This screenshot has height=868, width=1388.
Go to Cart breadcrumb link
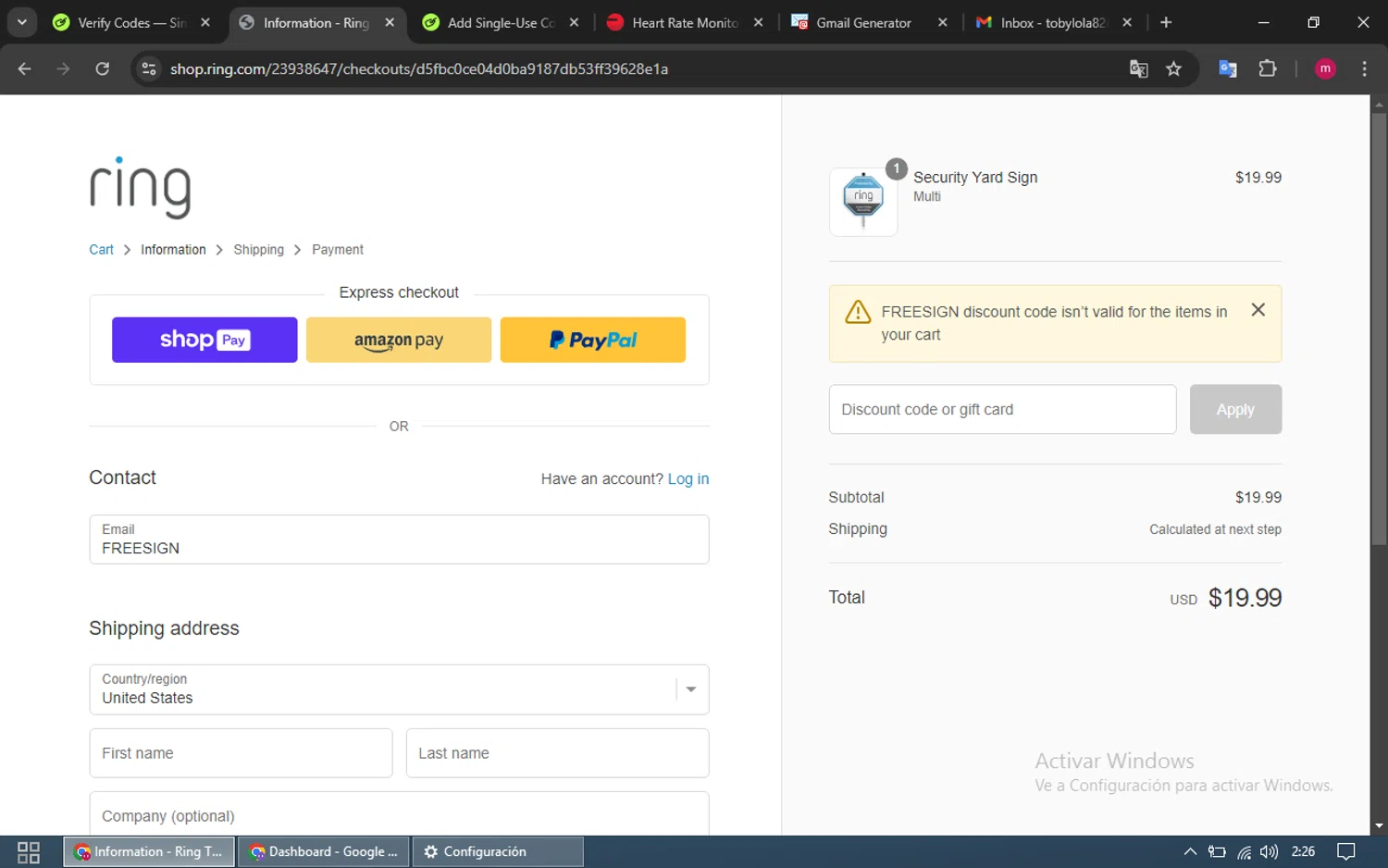point(101,250)
